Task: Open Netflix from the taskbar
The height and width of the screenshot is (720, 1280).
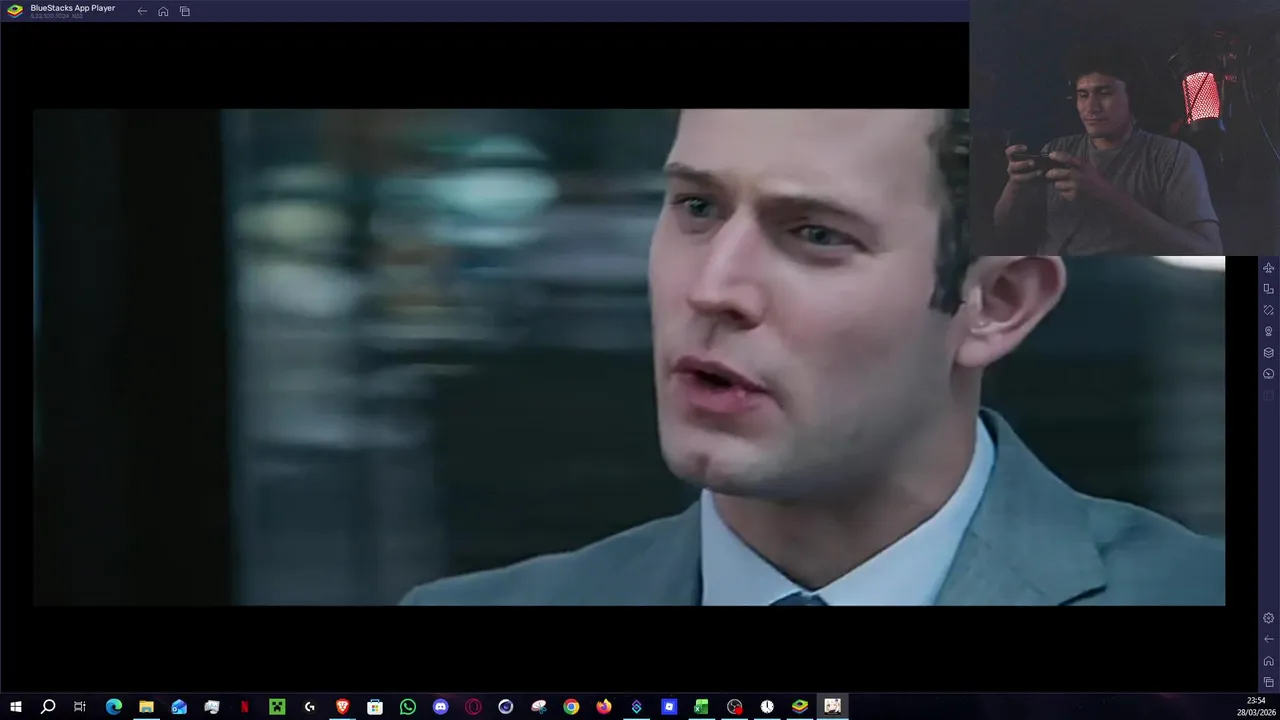Action: (244, 706)
